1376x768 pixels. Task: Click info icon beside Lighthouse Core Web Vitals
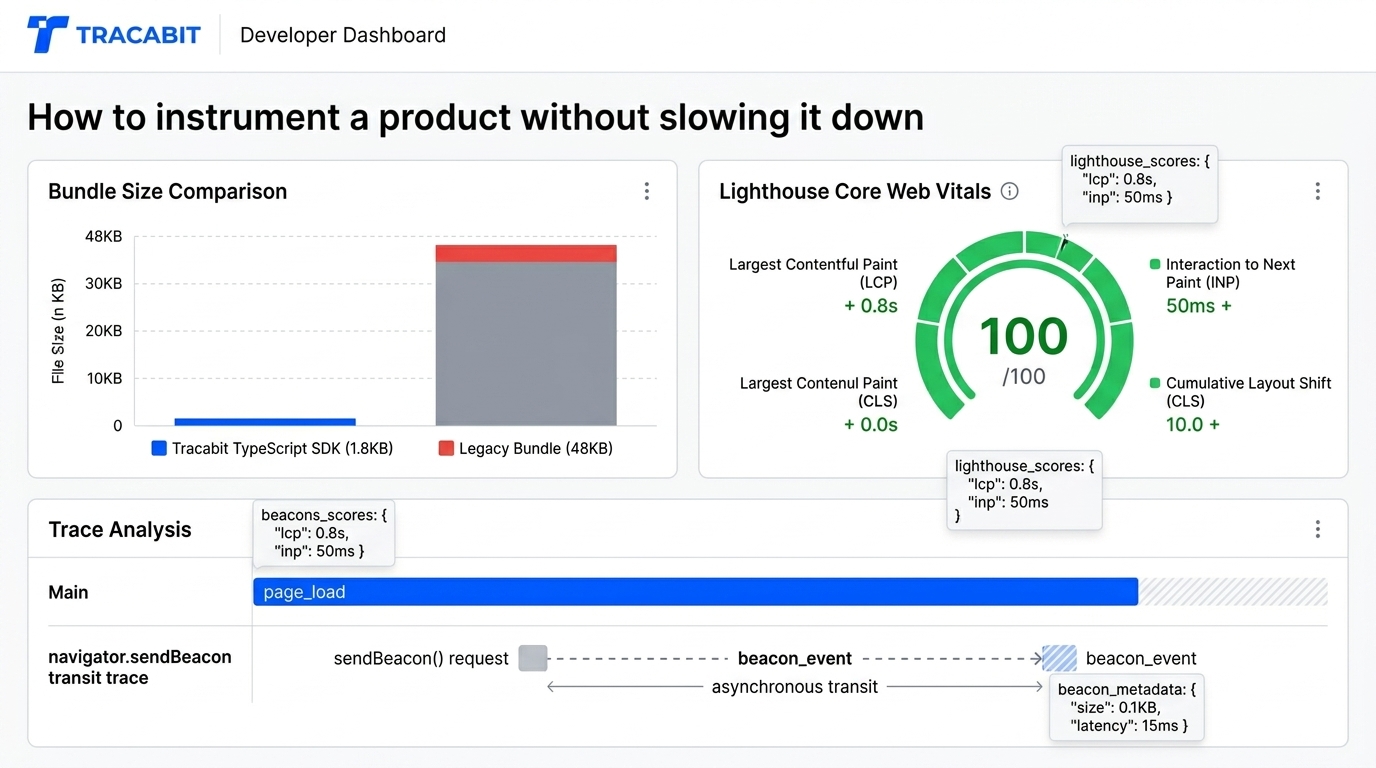(x=1010, y=191)
